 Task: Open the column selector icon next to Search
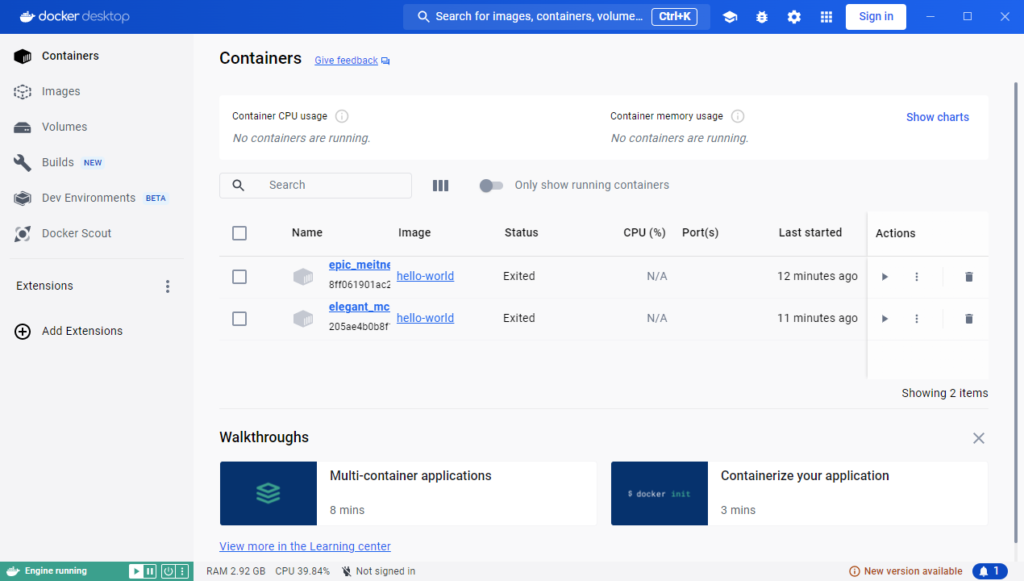[441, 185]
